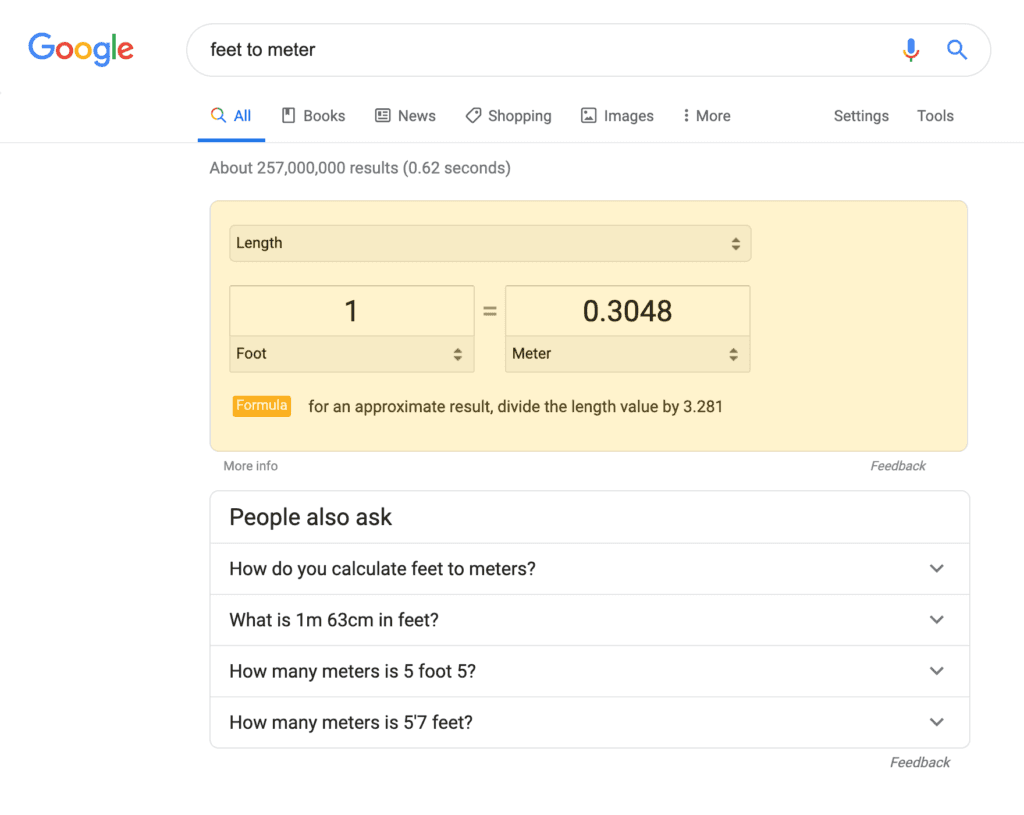Click the blue search magnifier icon
Screen dimensions: 1024x815
point(957,50)
